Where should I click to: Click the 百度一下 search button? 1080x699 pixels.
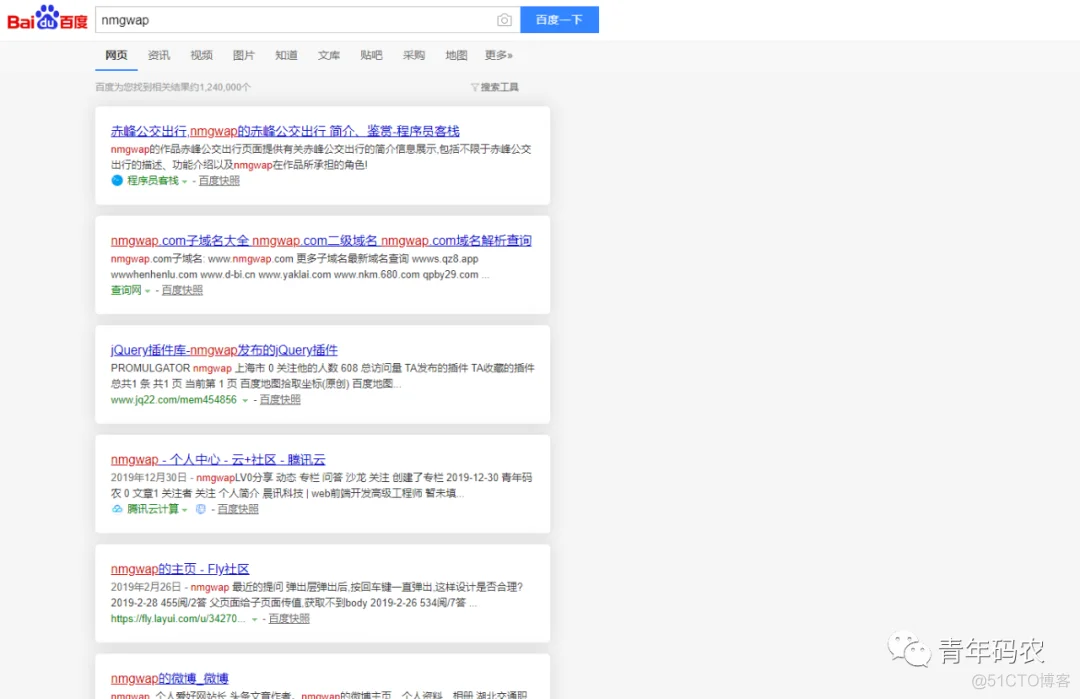[x=559, y=19]
